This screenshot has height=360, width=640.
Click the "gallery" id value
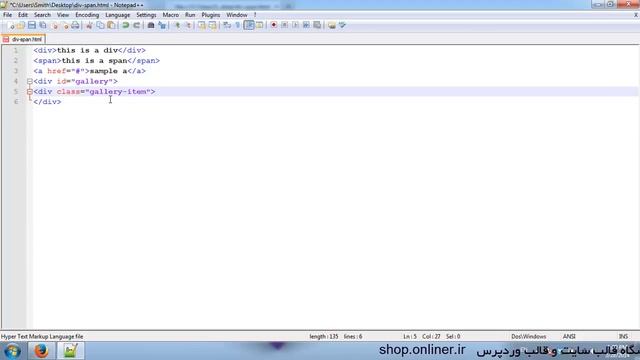pyautogui.click(x=92, y=81)
